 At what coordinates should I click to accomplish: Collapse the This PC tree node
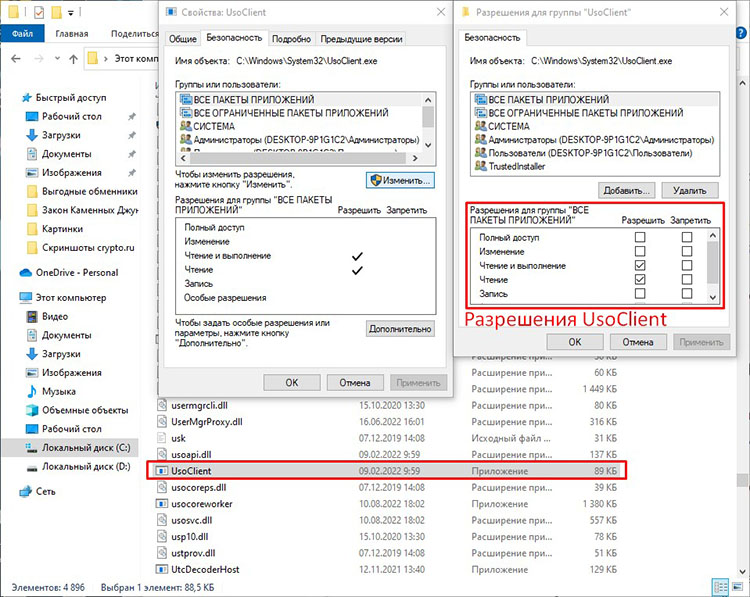12,297
